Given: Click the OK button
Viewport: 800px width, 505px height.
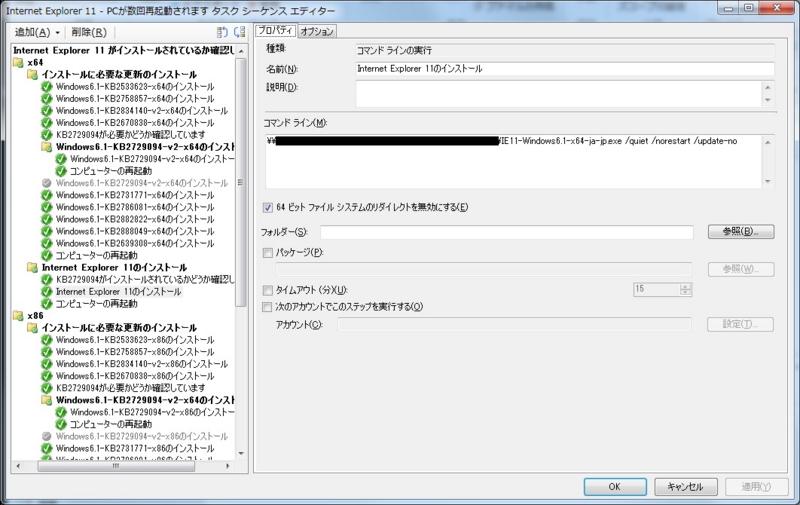Looking at the screenshot, I should pos(615,487).
